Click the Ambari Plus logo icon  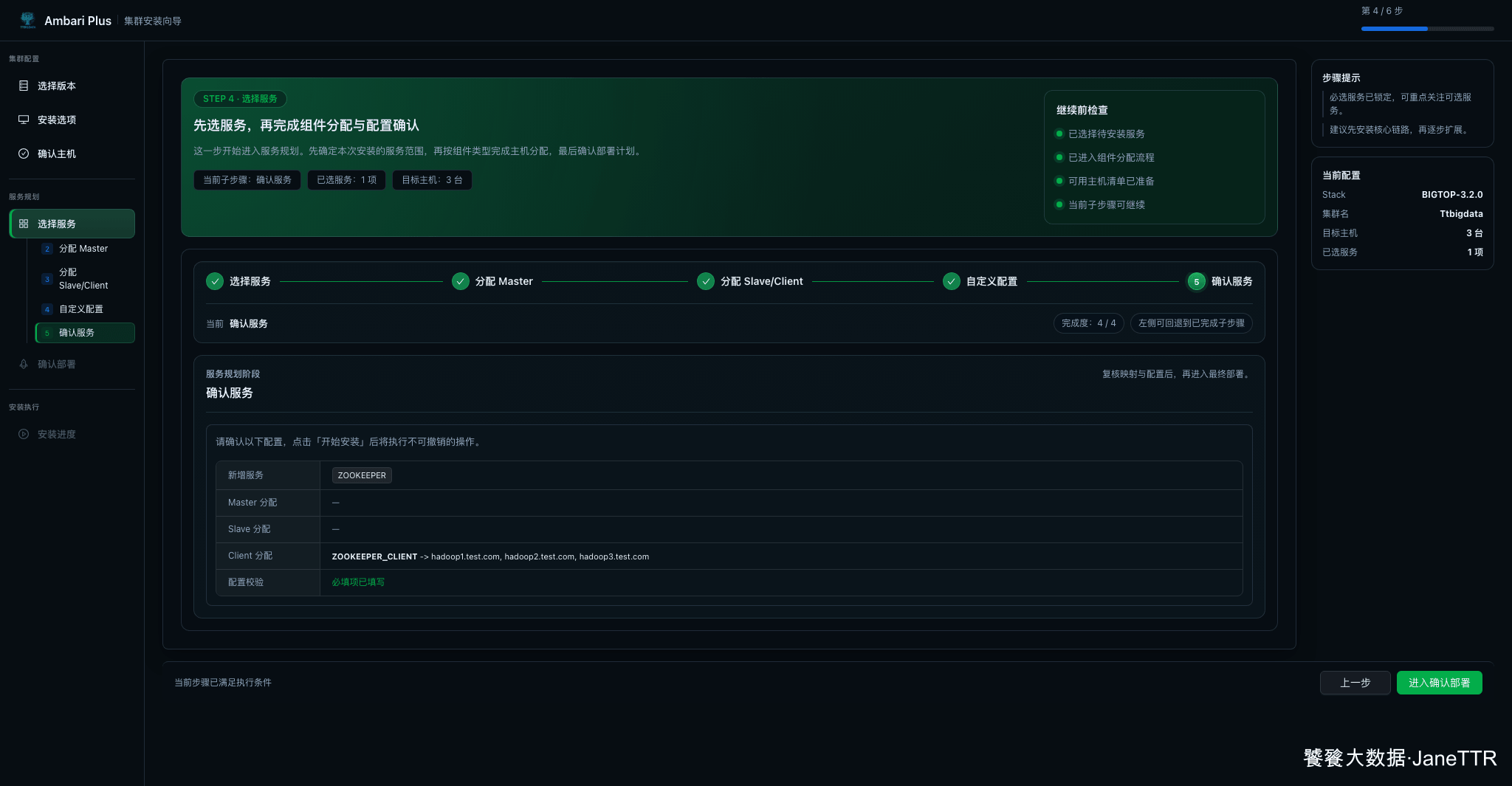27,20
